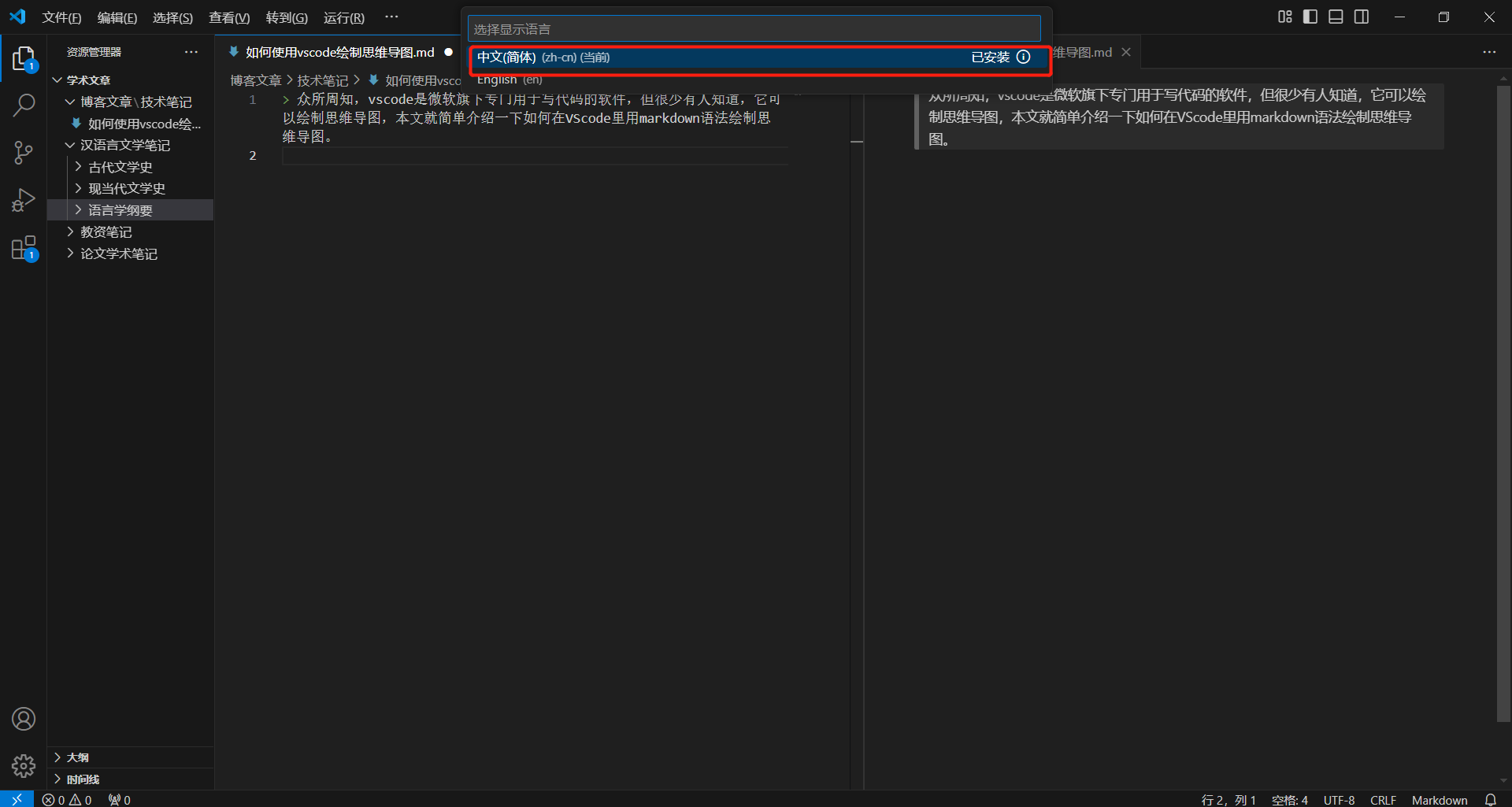The height and width of the screenshot is (807, 1512).
Task: Click line number 1 in the editor gutter
Action: pos(253,100)
